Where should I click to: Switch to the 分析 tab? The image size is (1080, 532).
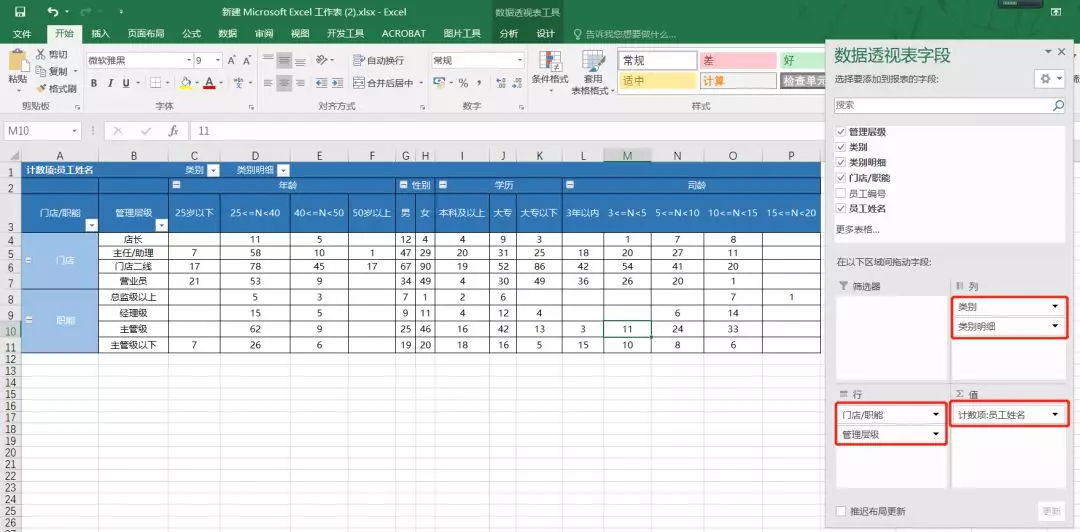click(x=508, y=34)
